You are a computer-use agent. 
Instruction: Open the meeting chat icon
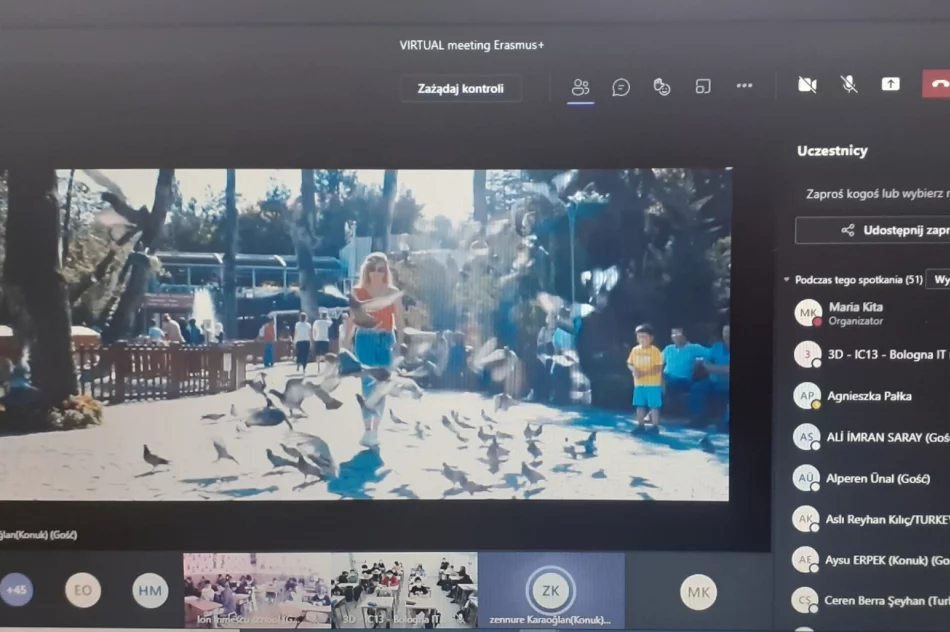621,87
